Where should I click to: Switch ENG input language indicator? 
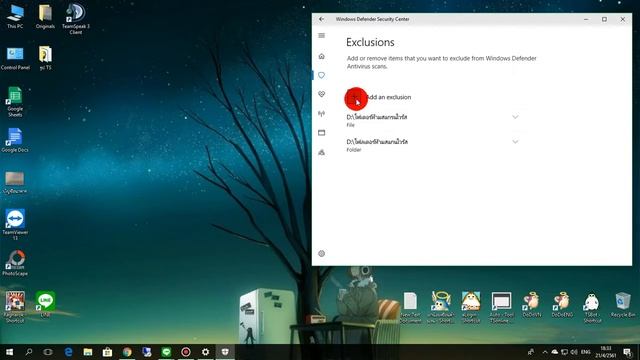[x=586, y=352]
